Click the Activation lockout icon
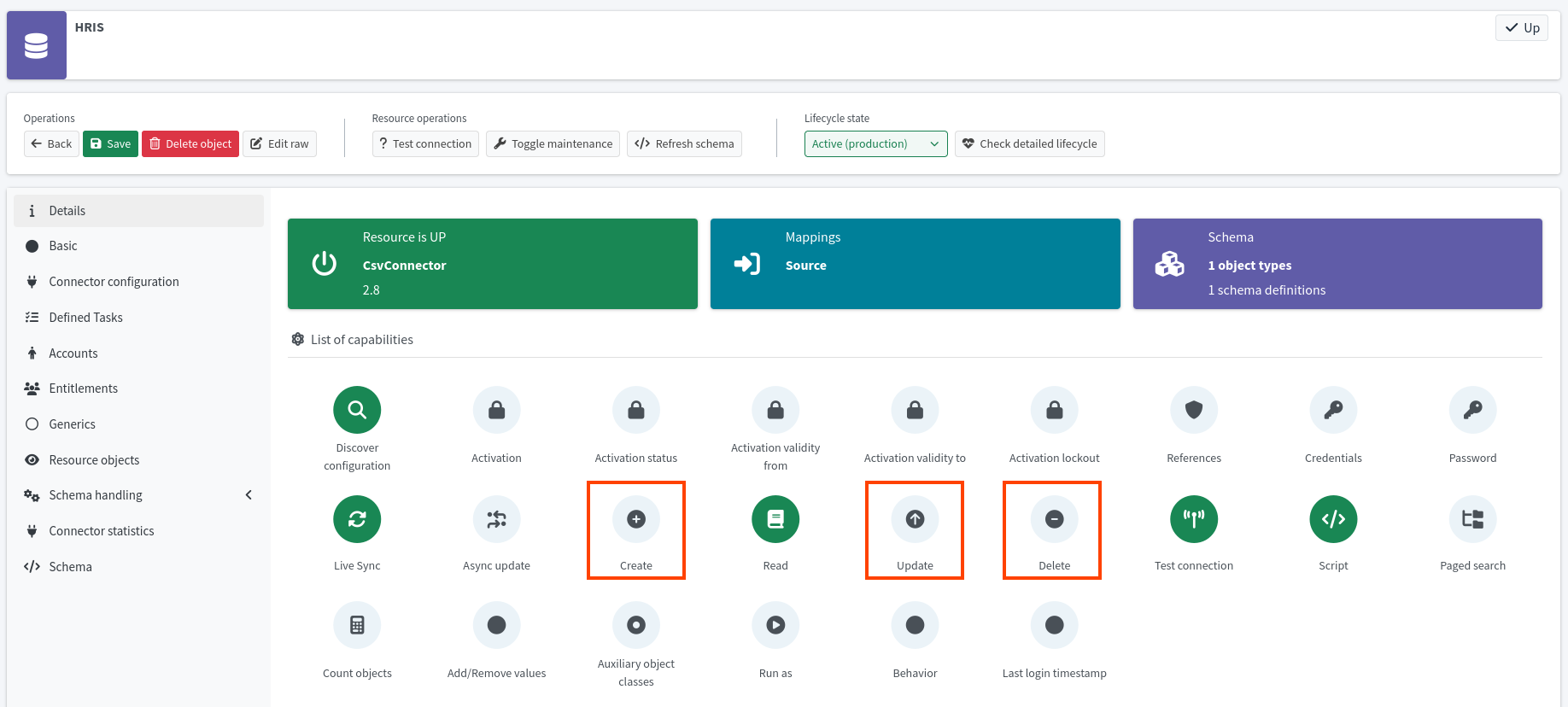Screen dimensions: 1568x707 1055,410
